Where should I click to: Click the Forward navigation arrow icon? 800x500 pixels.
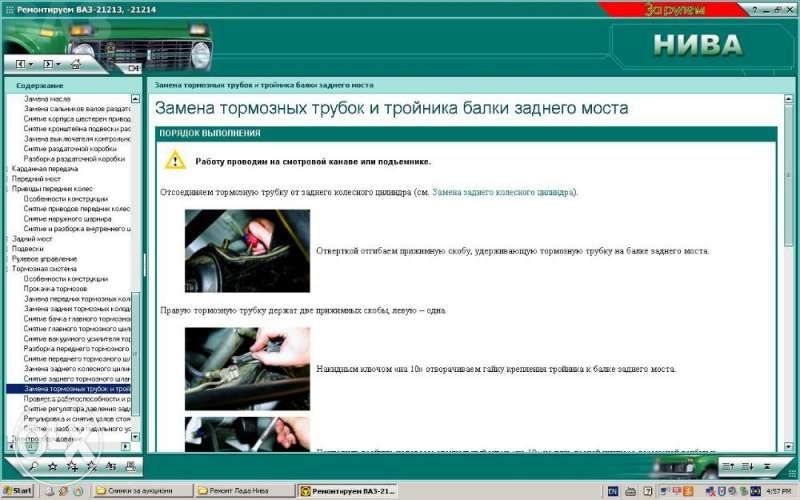point(48,64)
